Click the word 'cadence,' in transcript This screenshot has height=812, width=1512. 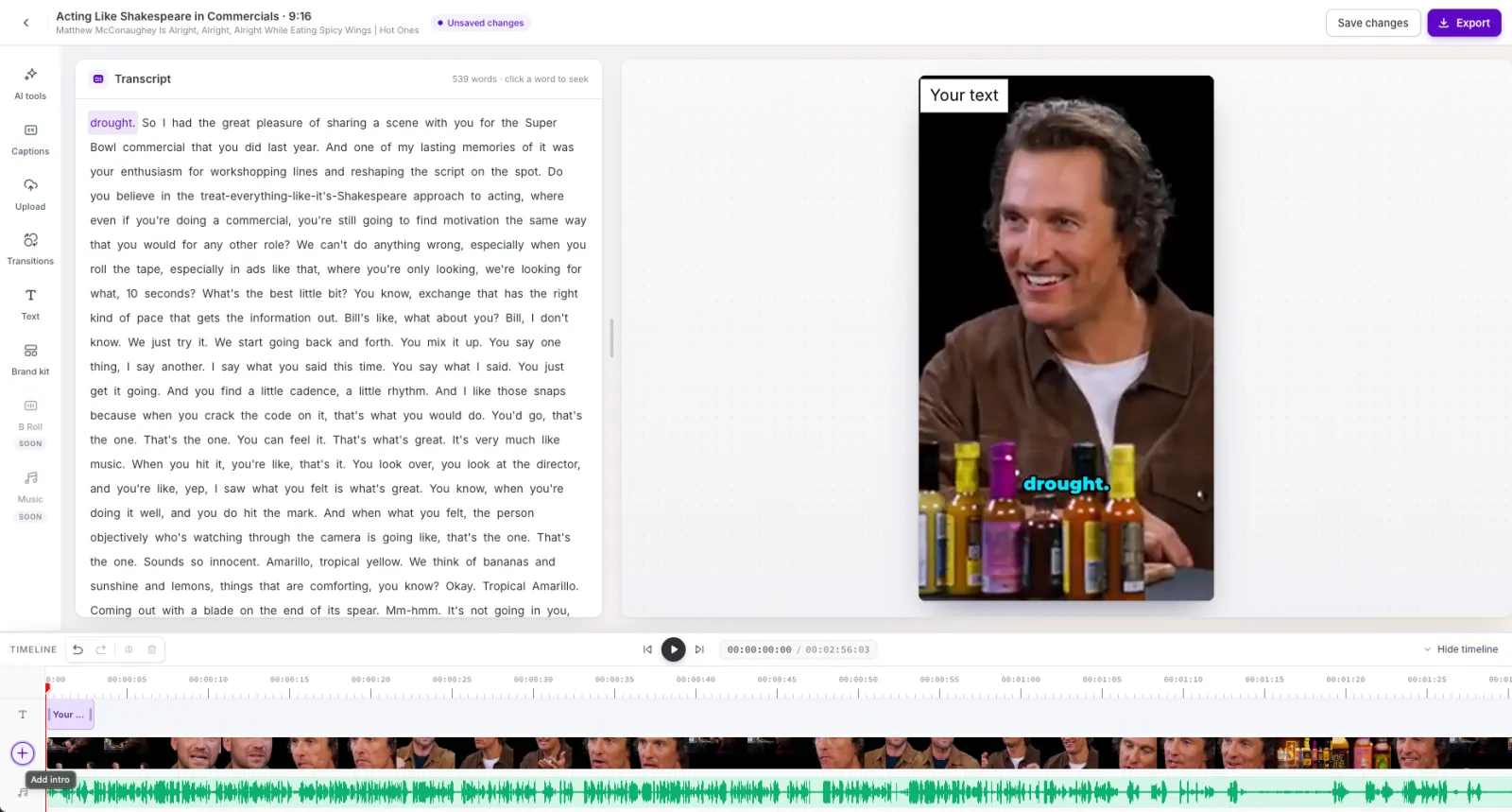click(313, 391)
